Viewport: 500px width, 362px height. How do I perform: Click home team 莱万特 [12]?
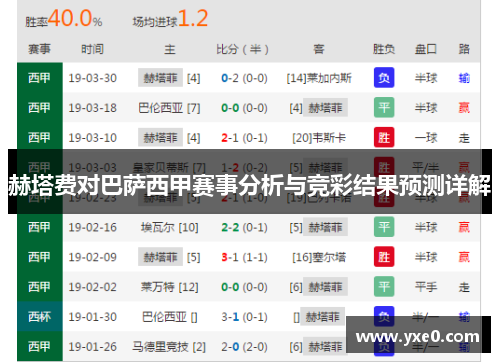(170, 287)
